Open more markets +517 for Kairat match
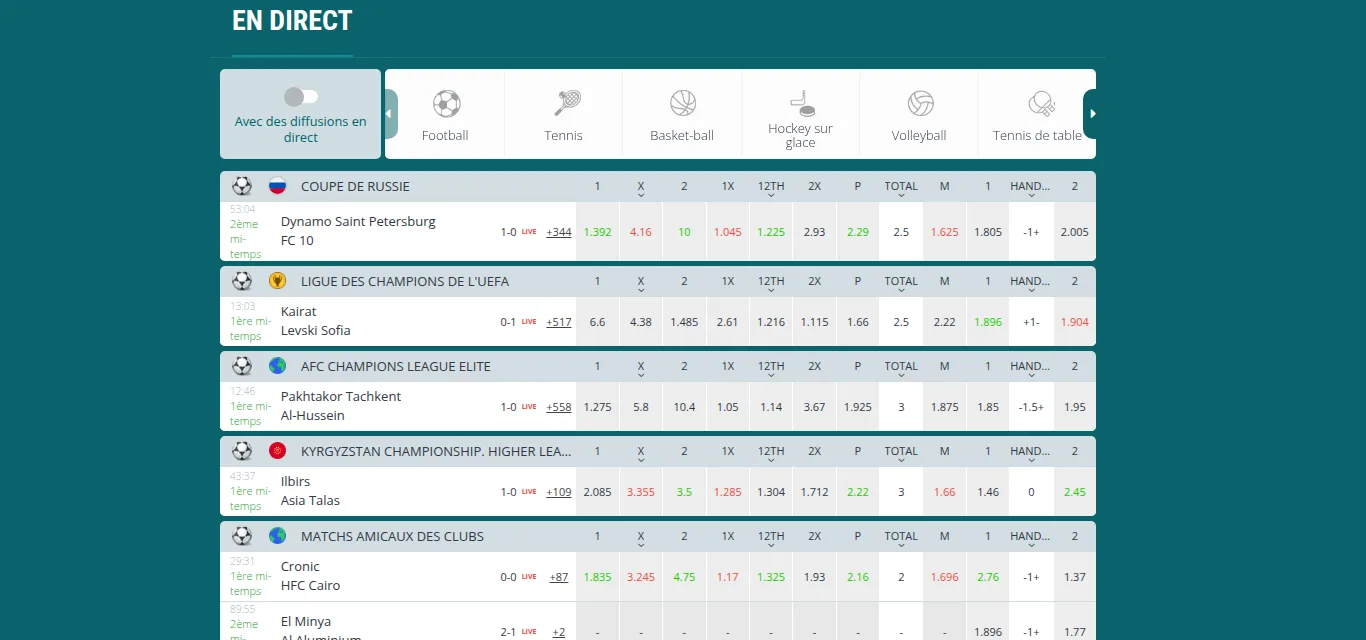Viewport: 1366px width, 640px height. 559,322
